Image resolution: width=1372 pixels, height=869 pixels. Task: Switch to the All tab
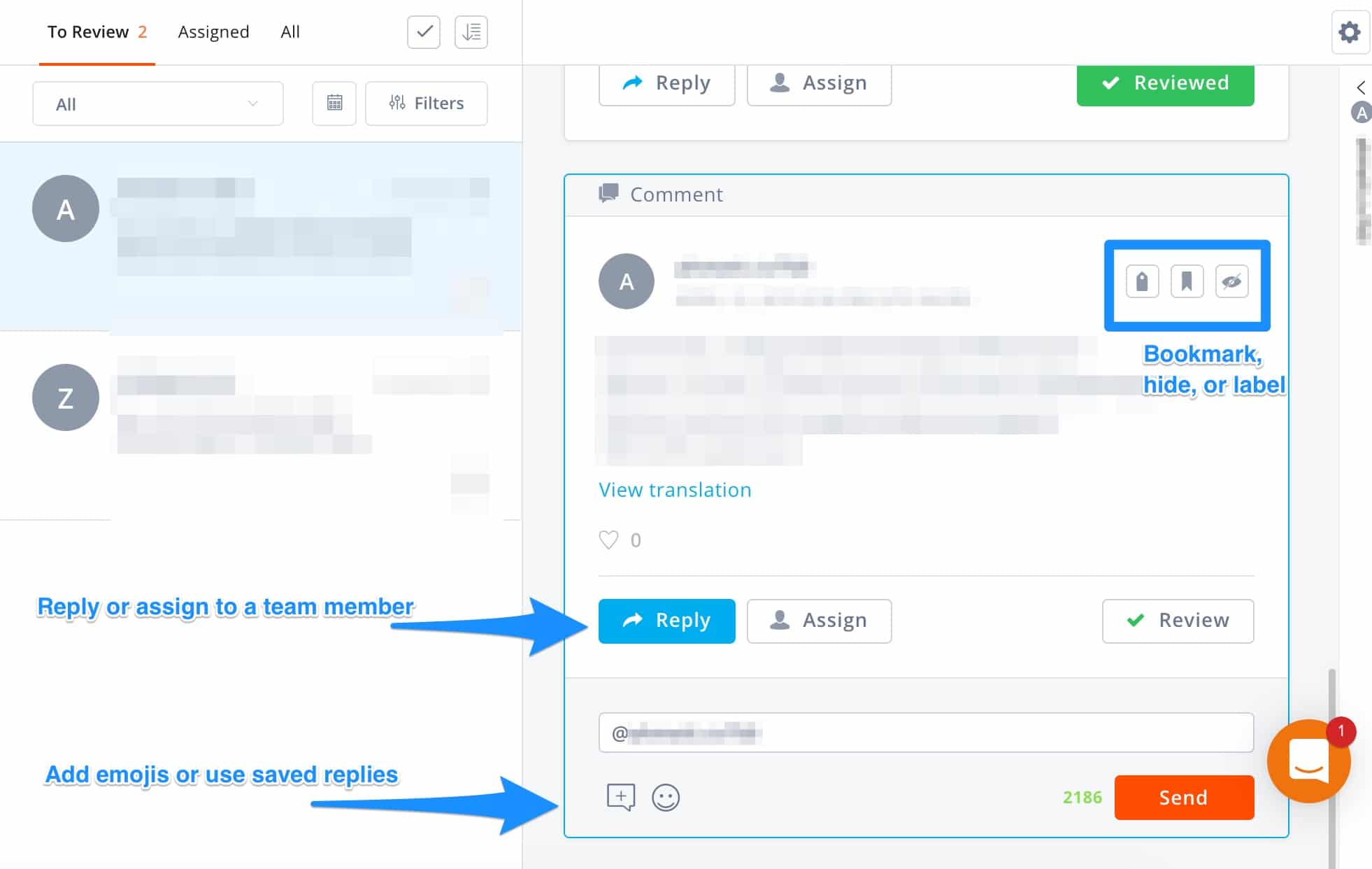(290, 32)
